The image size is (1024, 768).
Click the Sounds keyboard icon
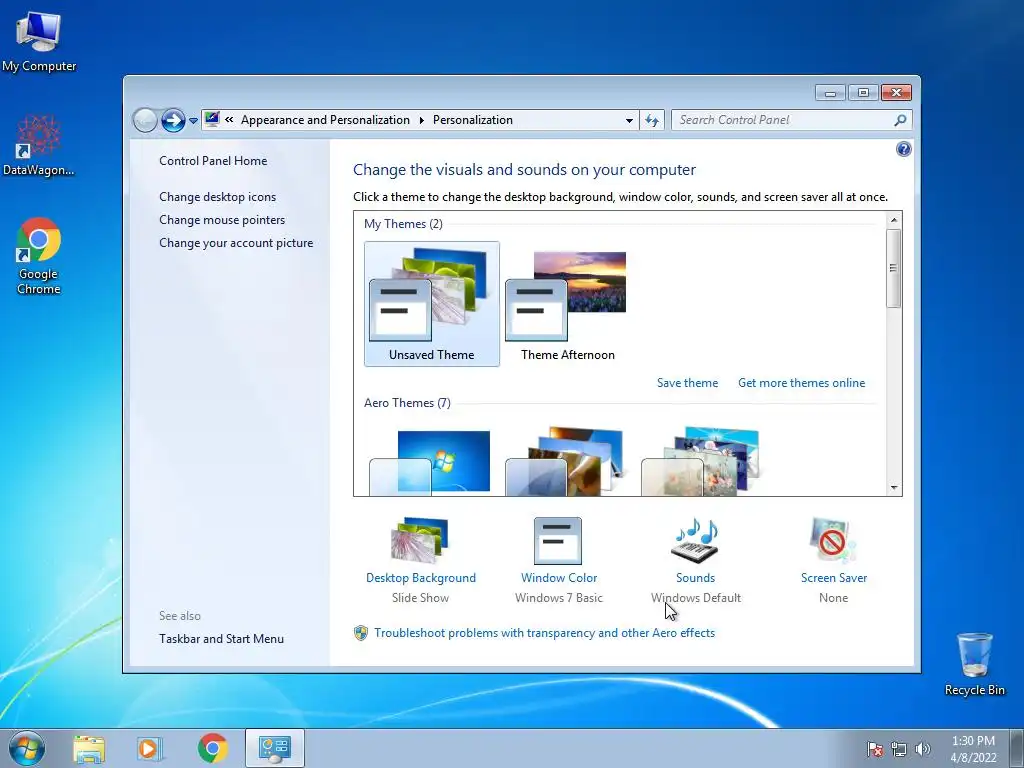tap(696, 540)
